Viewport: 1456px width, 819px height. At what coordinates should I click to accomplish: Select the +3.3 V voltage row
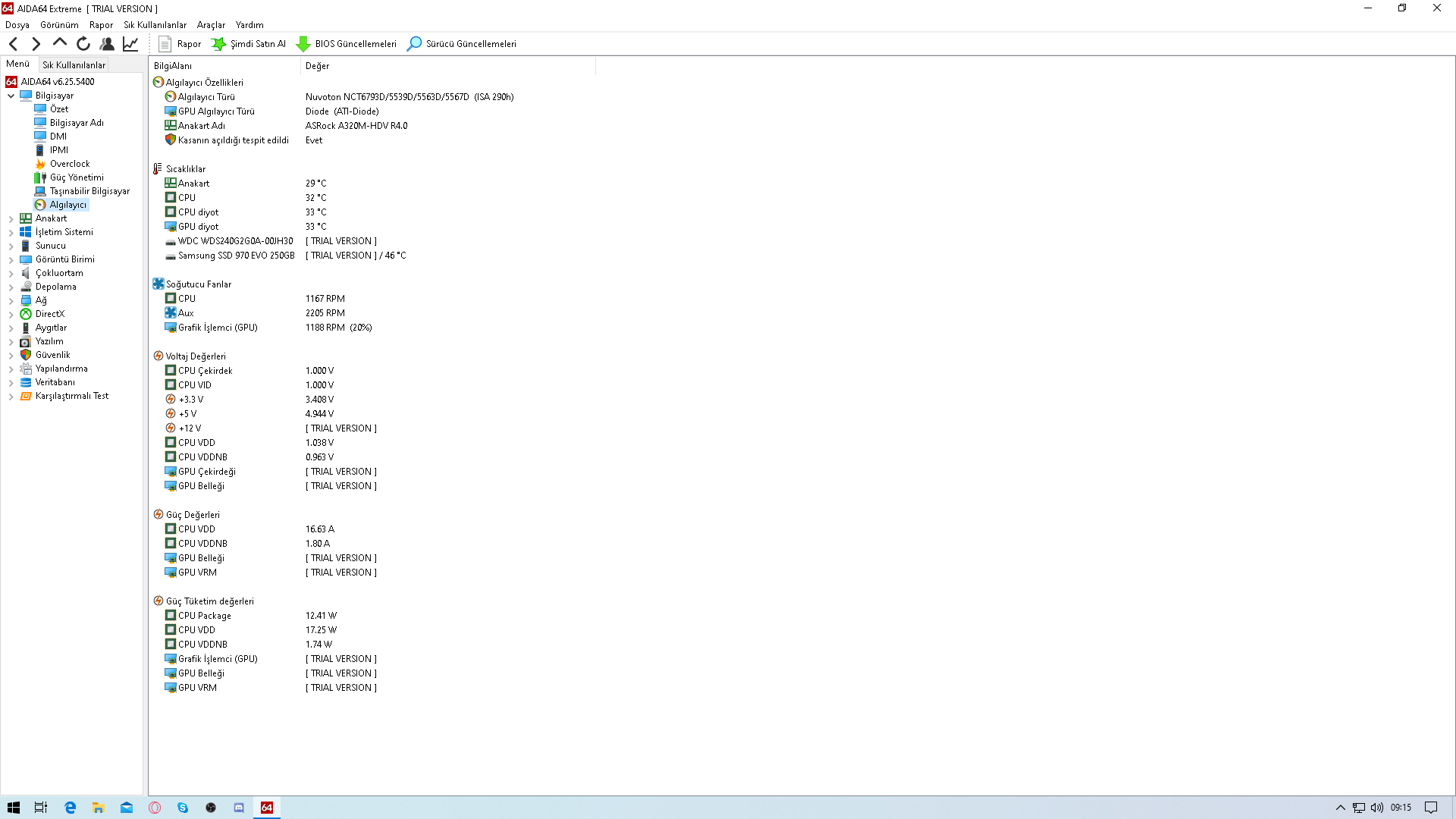coord(249,400)
